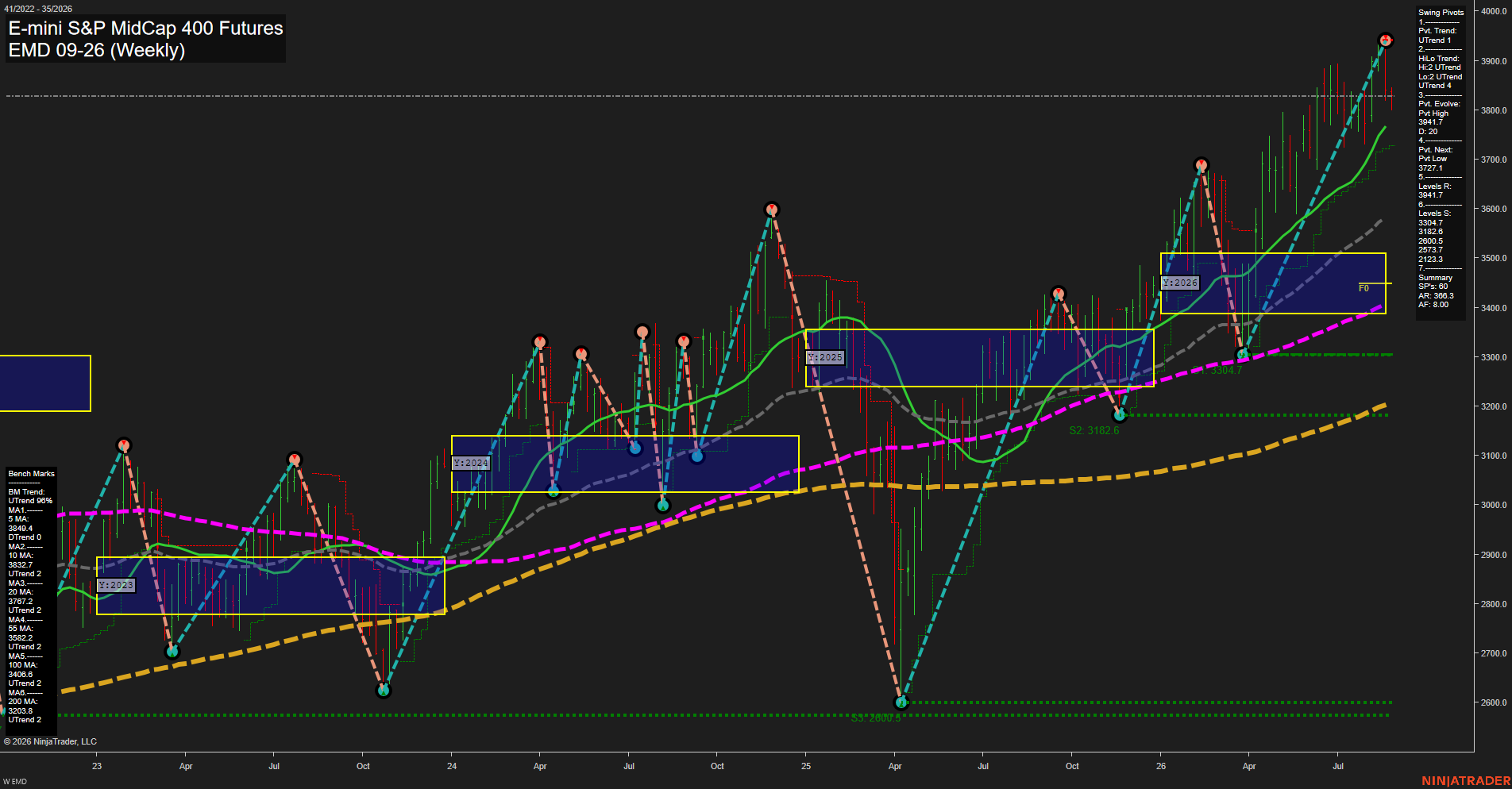This screenshot has height=789, width=1512.
Task: Select the UTrend 96% value
Action: 30,501
